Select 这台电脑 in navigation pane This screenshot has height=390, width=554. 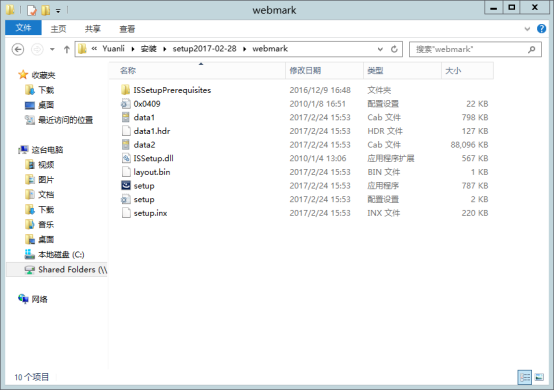click(47, 150)
